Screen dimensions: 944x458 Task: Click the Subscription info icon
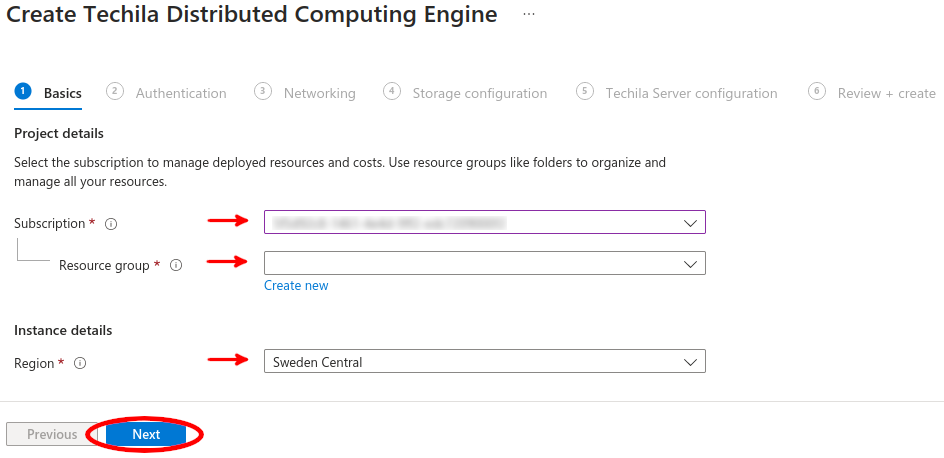point(111,224)
